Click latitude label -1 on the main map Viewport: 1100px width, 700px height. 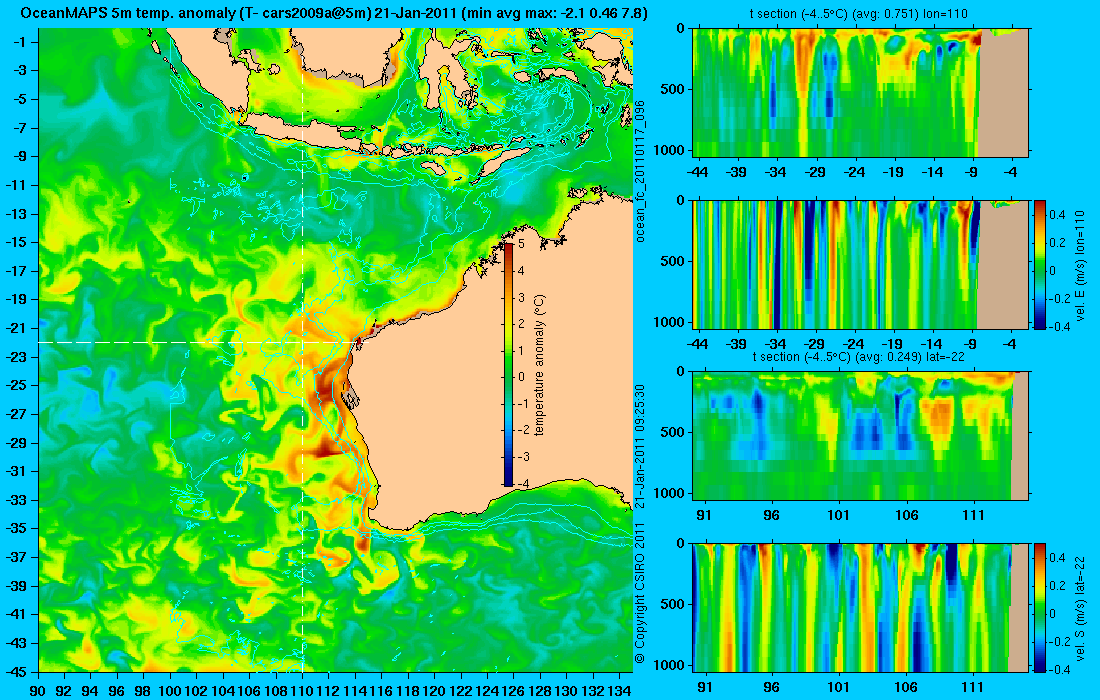(x=20, y=42)
